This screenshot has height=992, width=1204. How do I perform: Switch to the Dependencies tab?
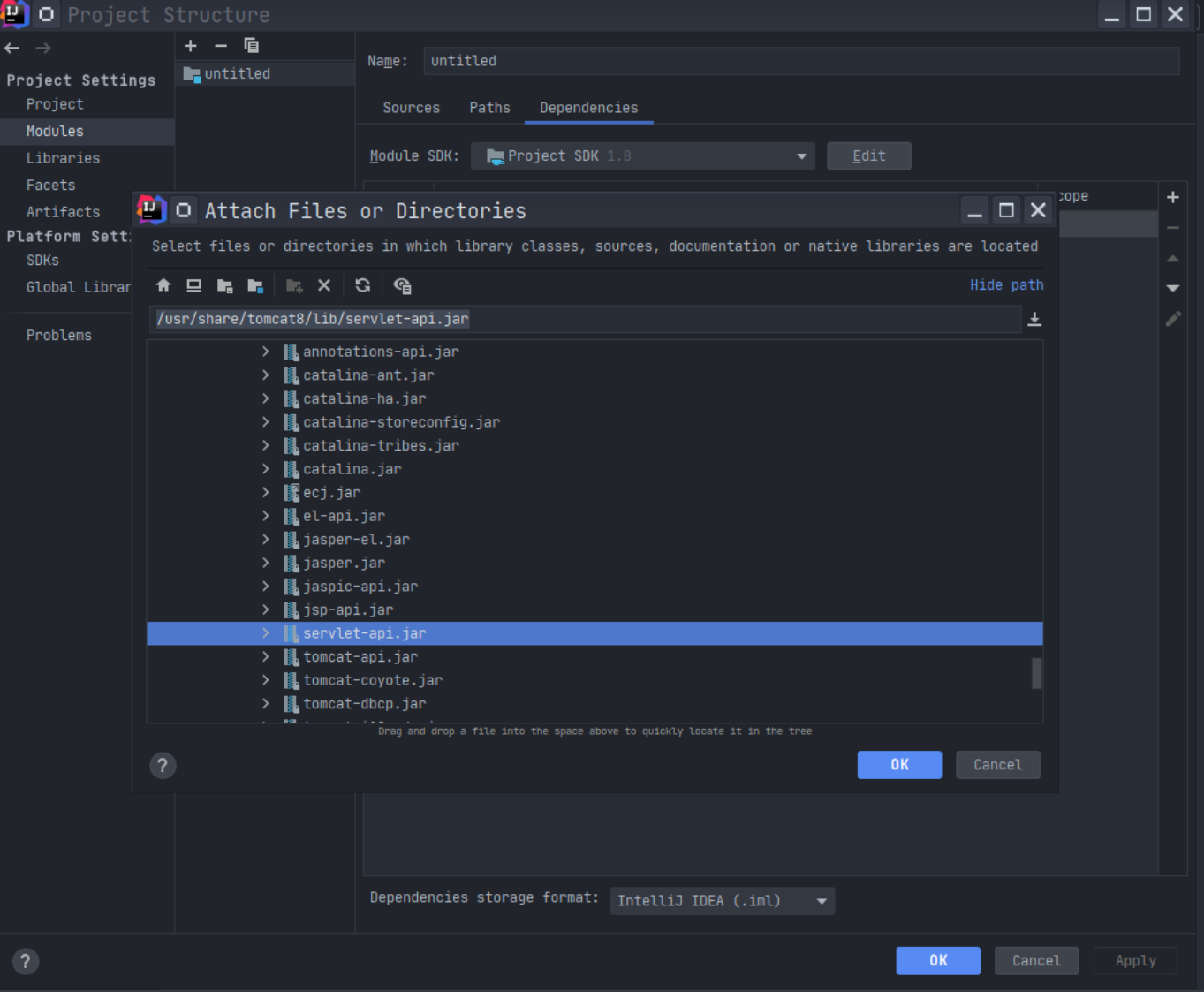588,108
